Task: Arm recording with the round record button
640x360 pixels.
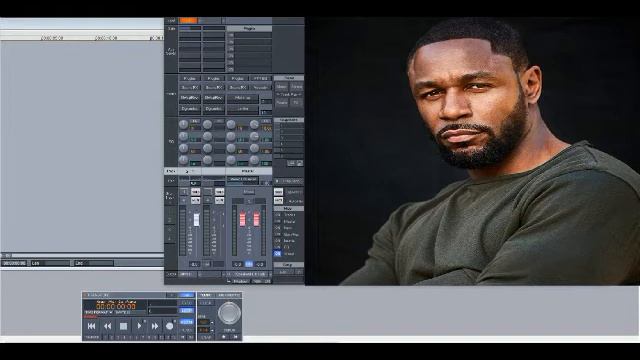Action: click(x=169, y=326)
